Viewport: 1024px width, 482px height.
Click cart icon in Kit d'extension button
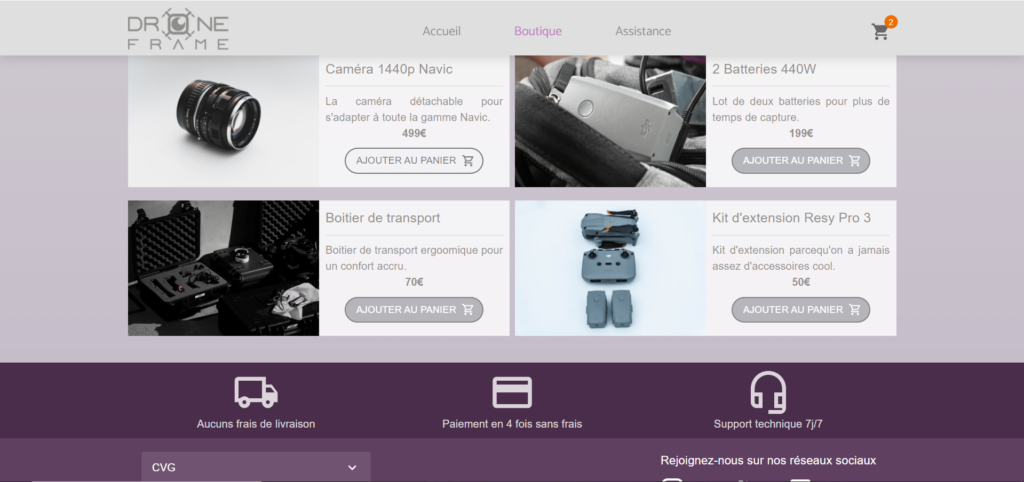(855, 310)
